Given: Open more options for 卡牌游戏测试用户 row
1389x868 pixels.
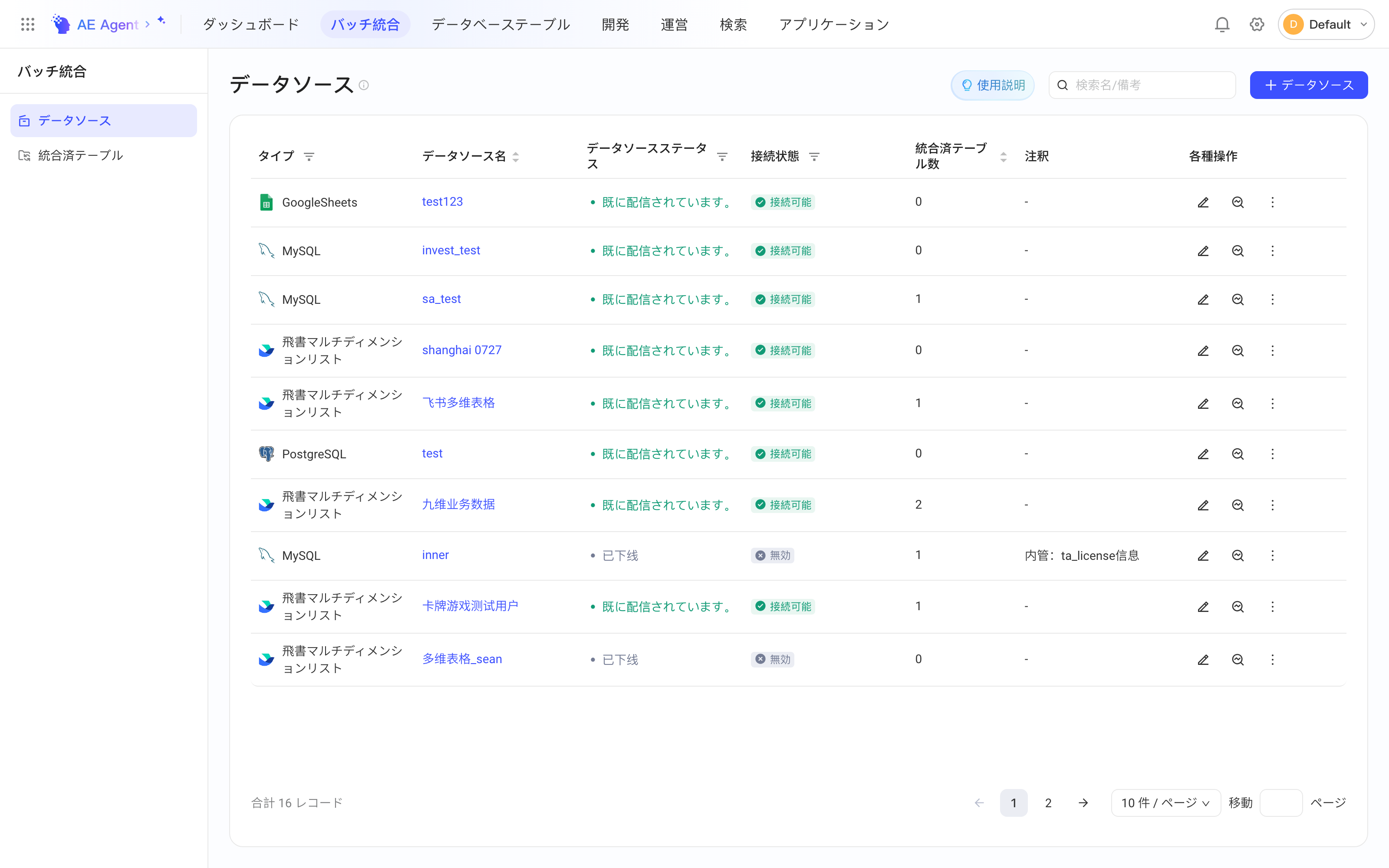Looking at the screenshot, I should [1273, 607].
